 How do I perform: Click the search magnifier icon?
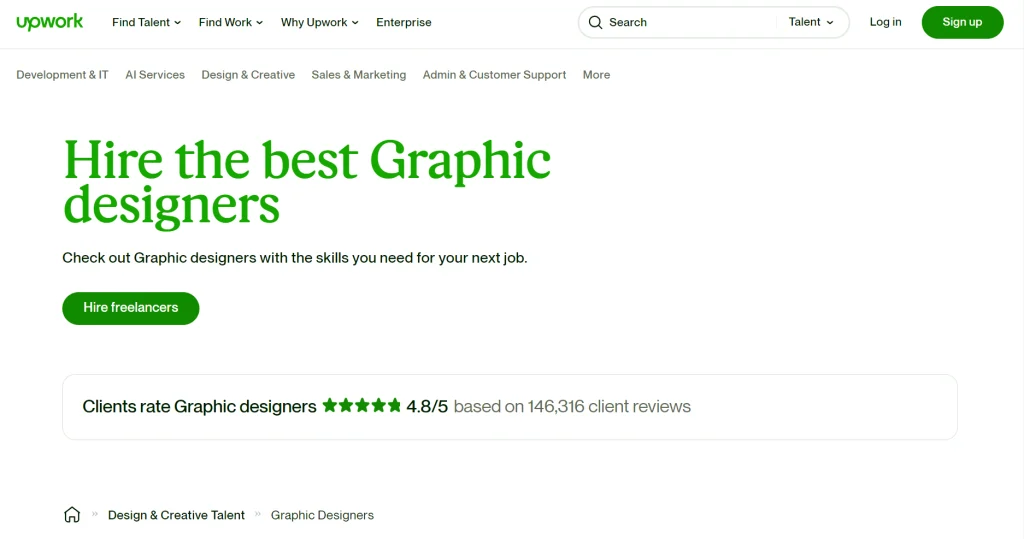click(596, 22)
